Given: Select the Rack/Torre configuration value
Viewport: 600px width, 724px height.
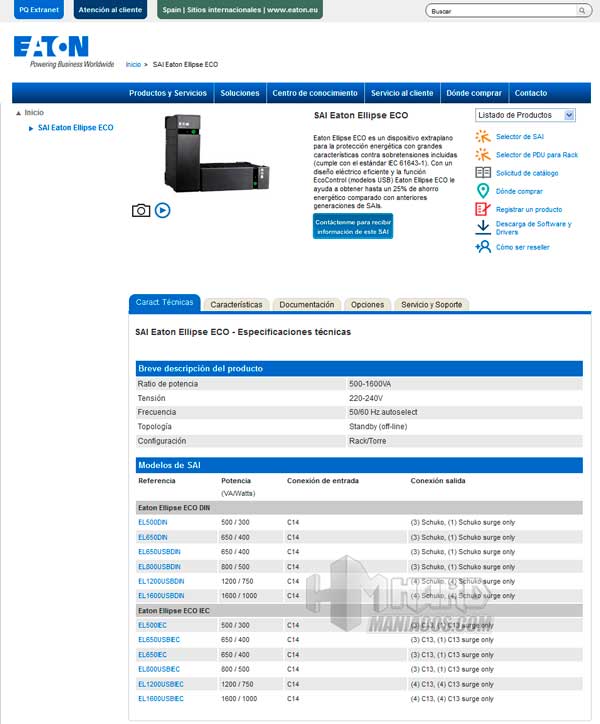Looking at the screenshot, I should (367, 441).
